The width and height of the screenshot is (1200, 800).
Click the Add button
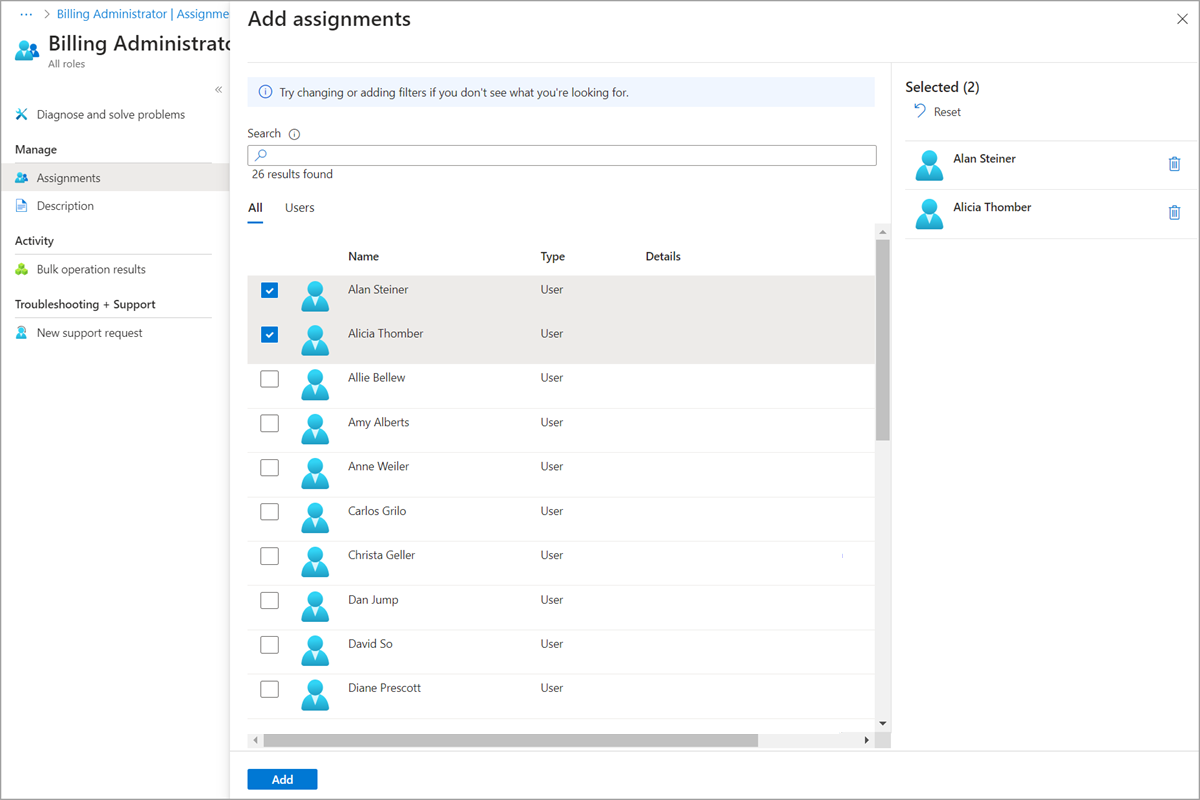pos(282,780)
